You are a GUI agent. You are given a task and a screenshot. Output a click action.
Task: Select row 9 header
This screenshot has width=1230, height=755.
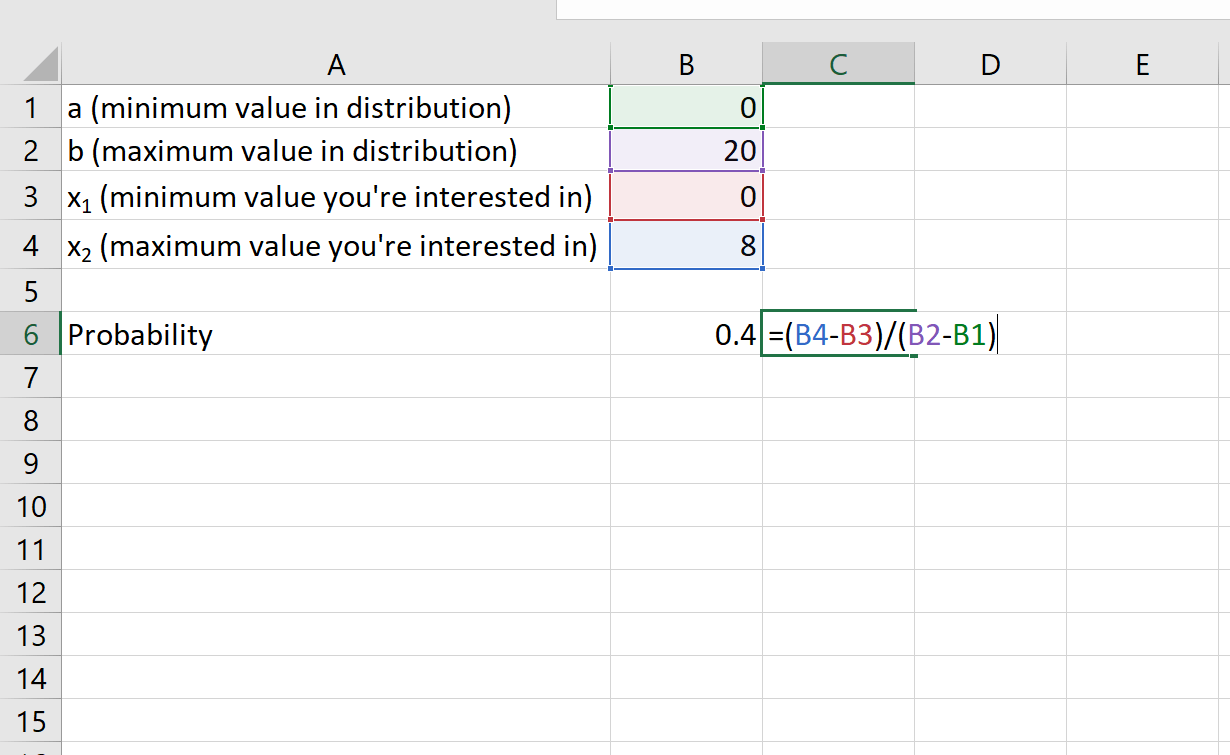point(31,463)
